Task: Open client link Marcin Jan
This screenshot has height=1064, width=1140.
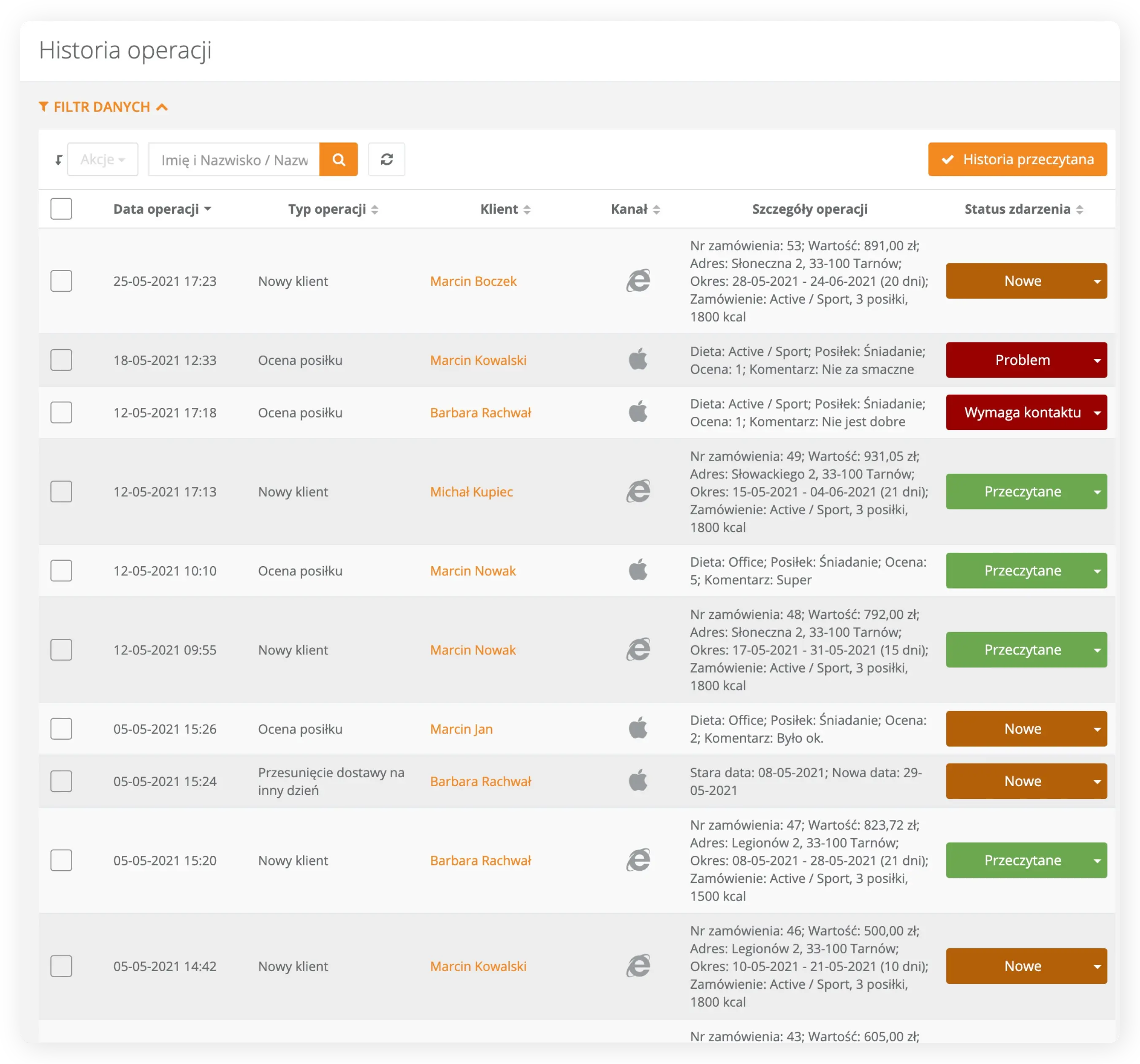Action: 461,729
